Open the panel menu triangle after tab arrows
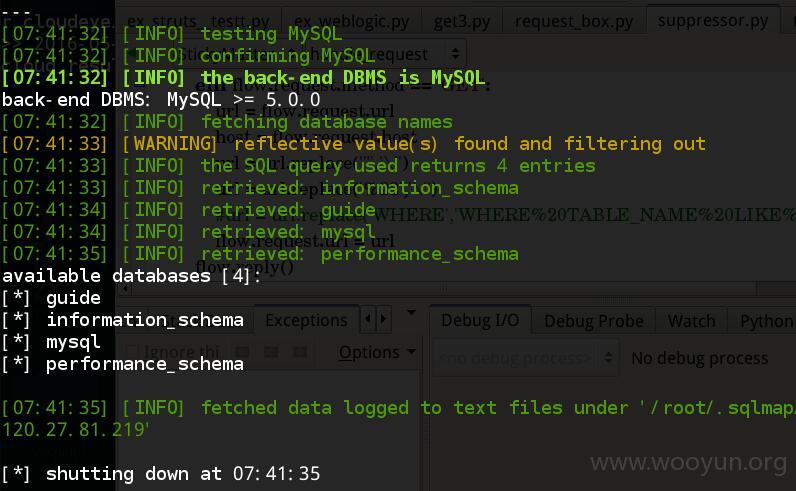Image resolution: width=796 pixels, height=491 pixels. click(x=412, y=312)
